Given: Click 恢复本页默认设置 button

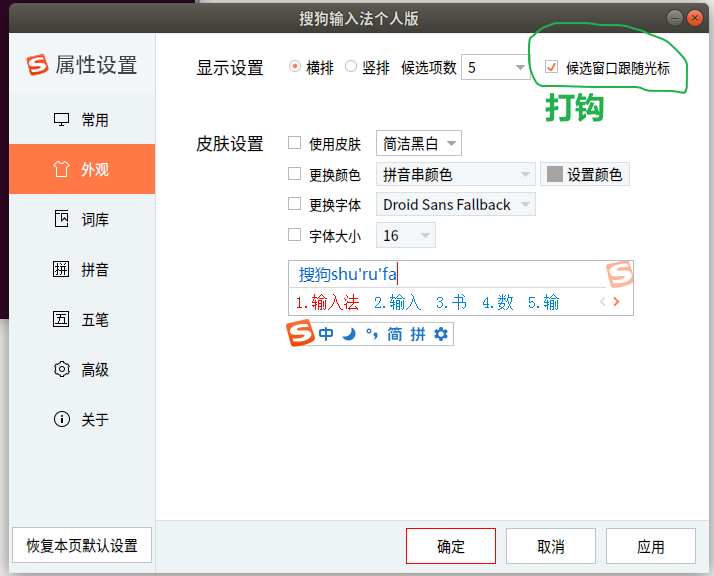Looking at the screenshot, I should coord(82,545).
